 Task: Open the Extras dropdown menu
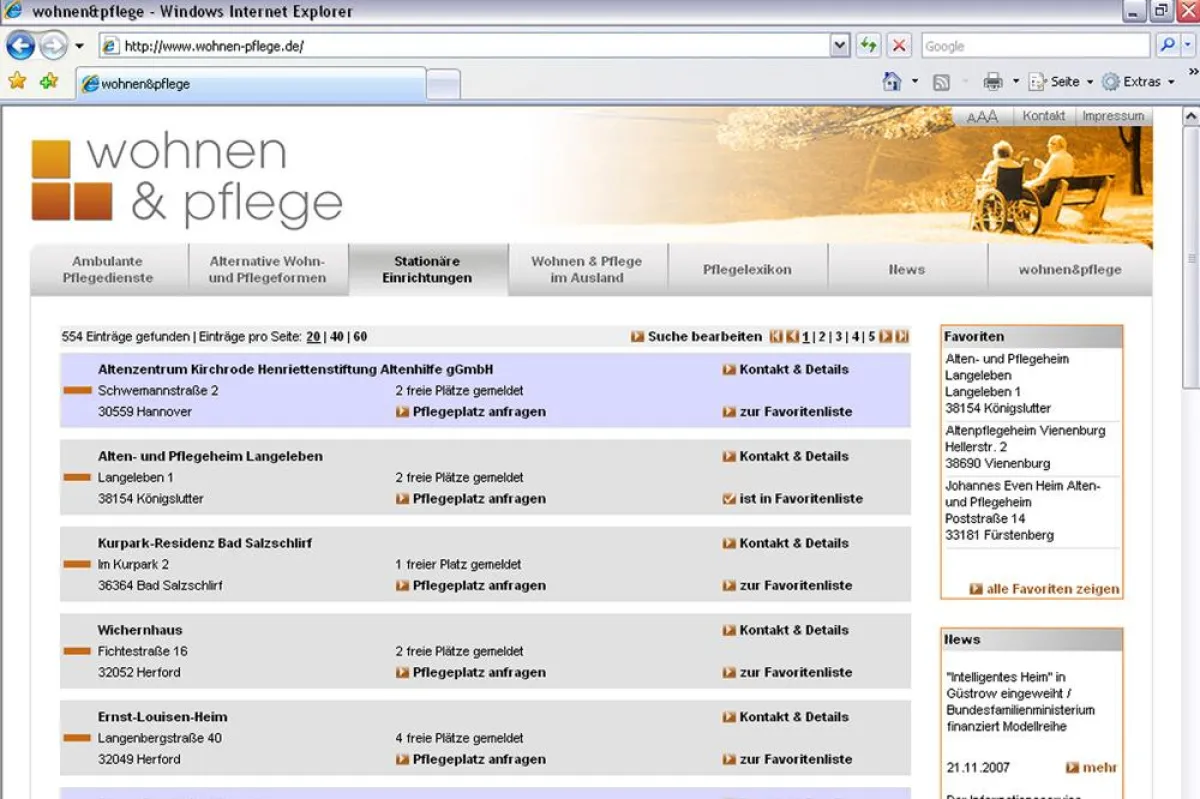pyautogui.click(x=1138, y=82)
